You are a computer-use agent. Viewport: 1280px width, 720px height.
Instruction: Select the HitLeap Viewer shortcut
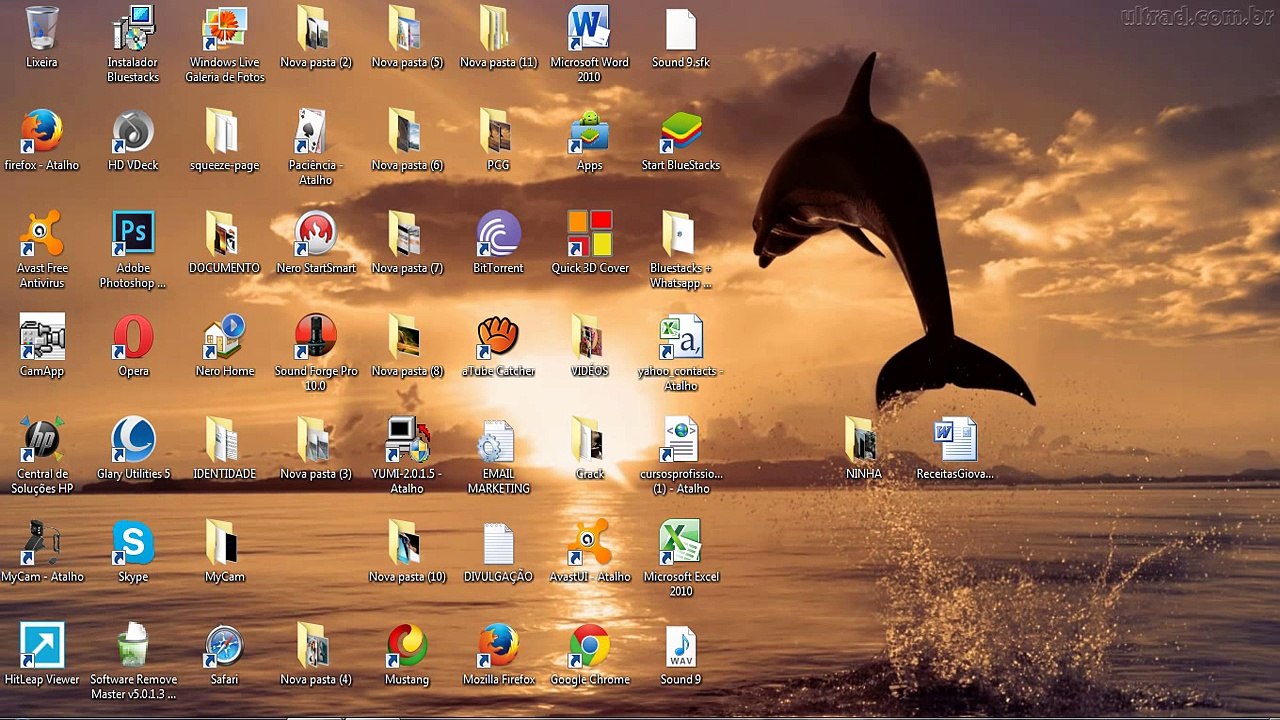[42, 646]
